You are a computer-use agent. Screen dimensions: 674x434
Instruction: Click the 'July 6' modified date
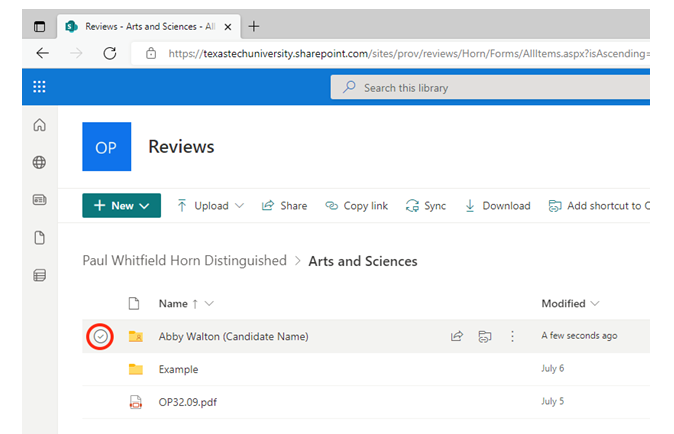coord(552,368)
